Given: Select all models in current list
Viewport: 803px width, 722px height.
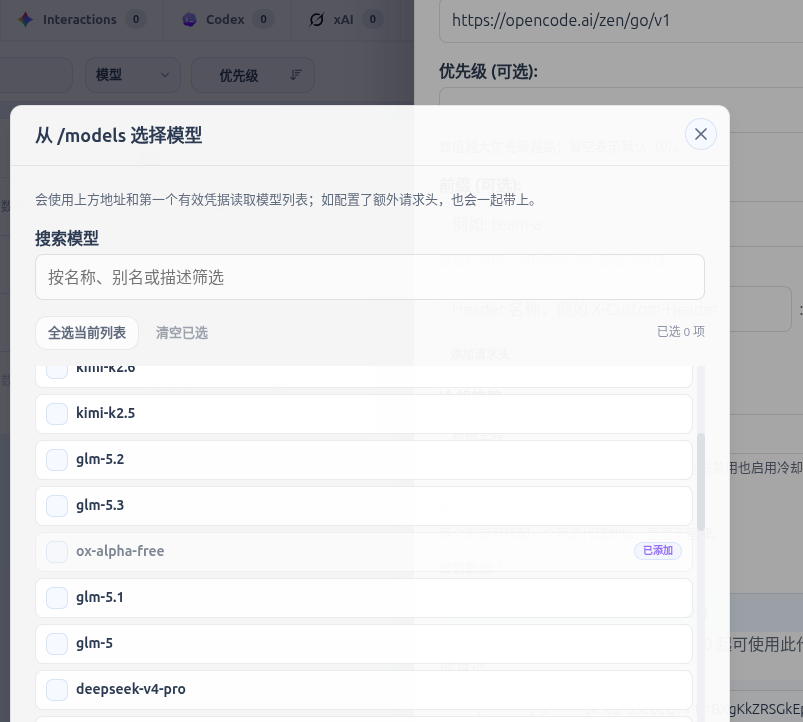Looking at the screenshot, I should click(87, 333).
